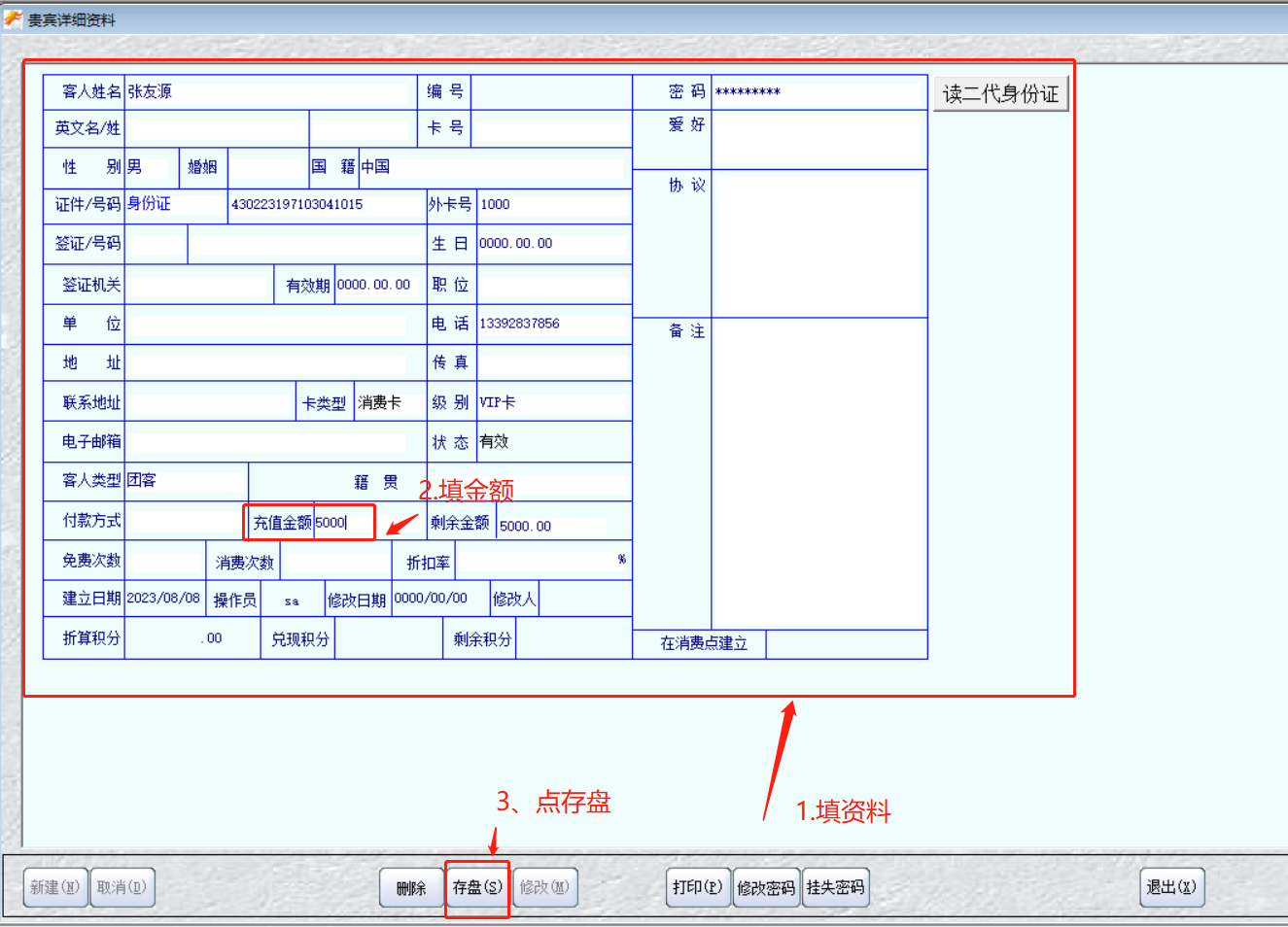Viewport: 1288px width, 927px height.
Task: Select the 卡类型 field showing 消费卡
Action: coord(389,402)
